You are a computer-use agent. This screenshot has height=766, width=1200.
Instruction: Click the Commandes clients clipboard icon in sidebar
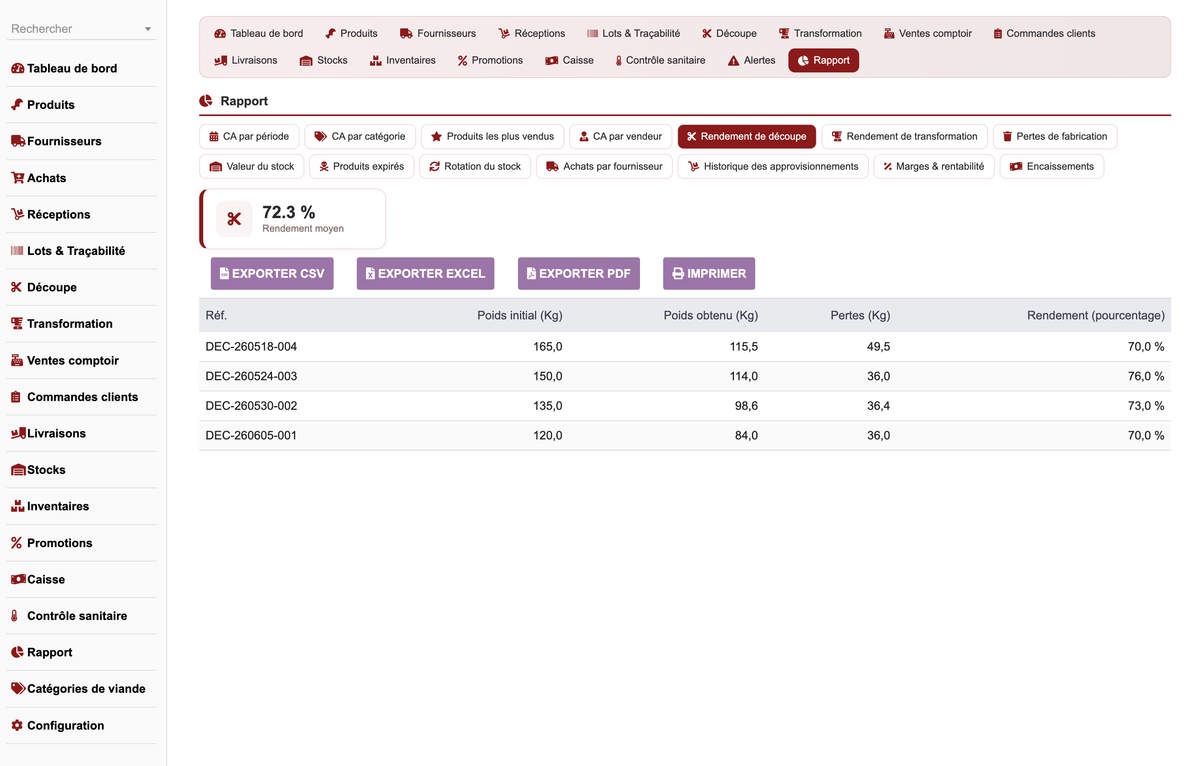(x=16, y=397)
